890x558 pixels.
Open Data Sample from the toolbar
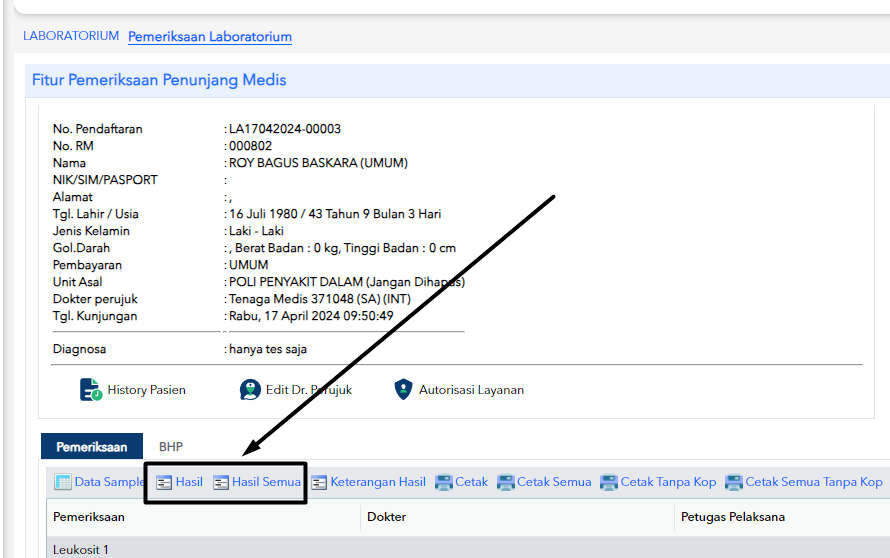pyautogui.click(x=110, y=482)
